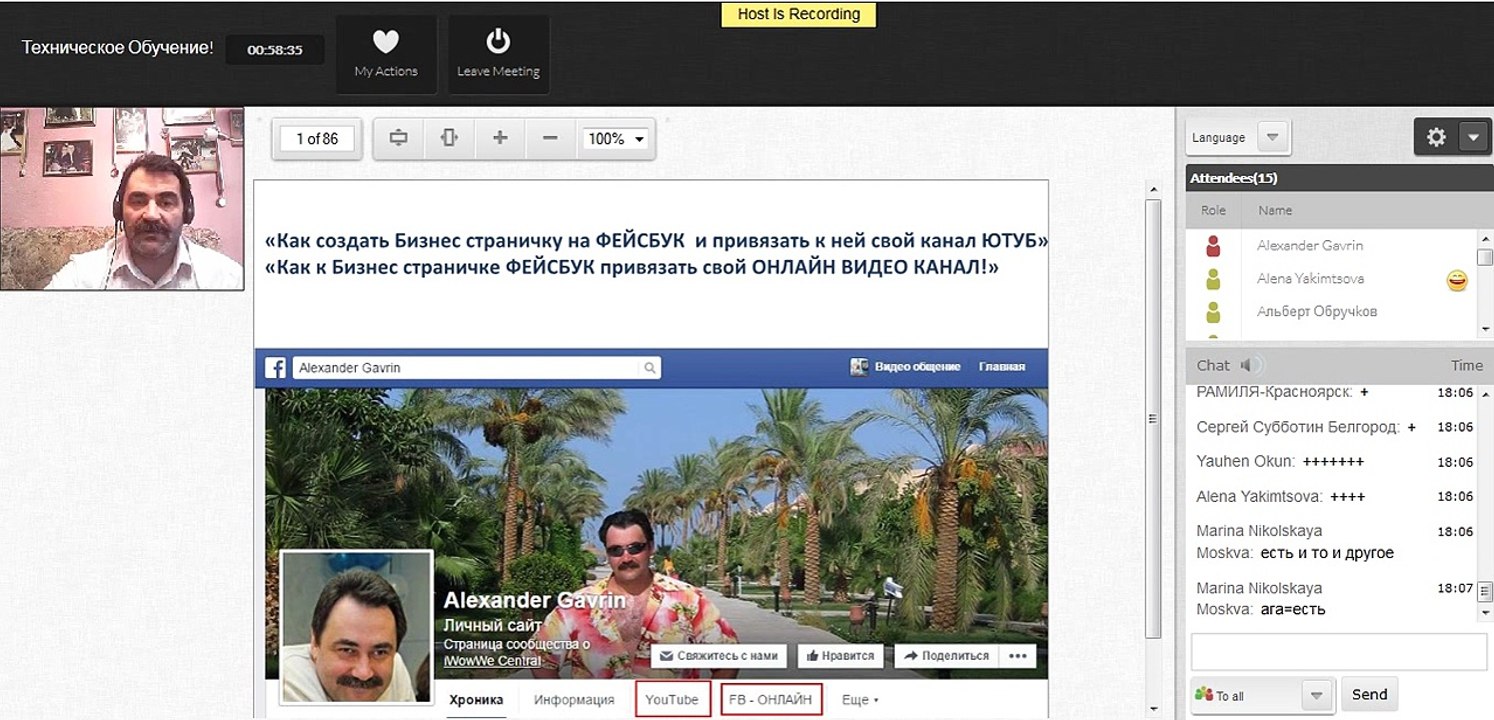The height and width of the screenshot is (720, 1494).
Task: Click the three-dots more button on Facebook page
Action: tap(1018, 656)
